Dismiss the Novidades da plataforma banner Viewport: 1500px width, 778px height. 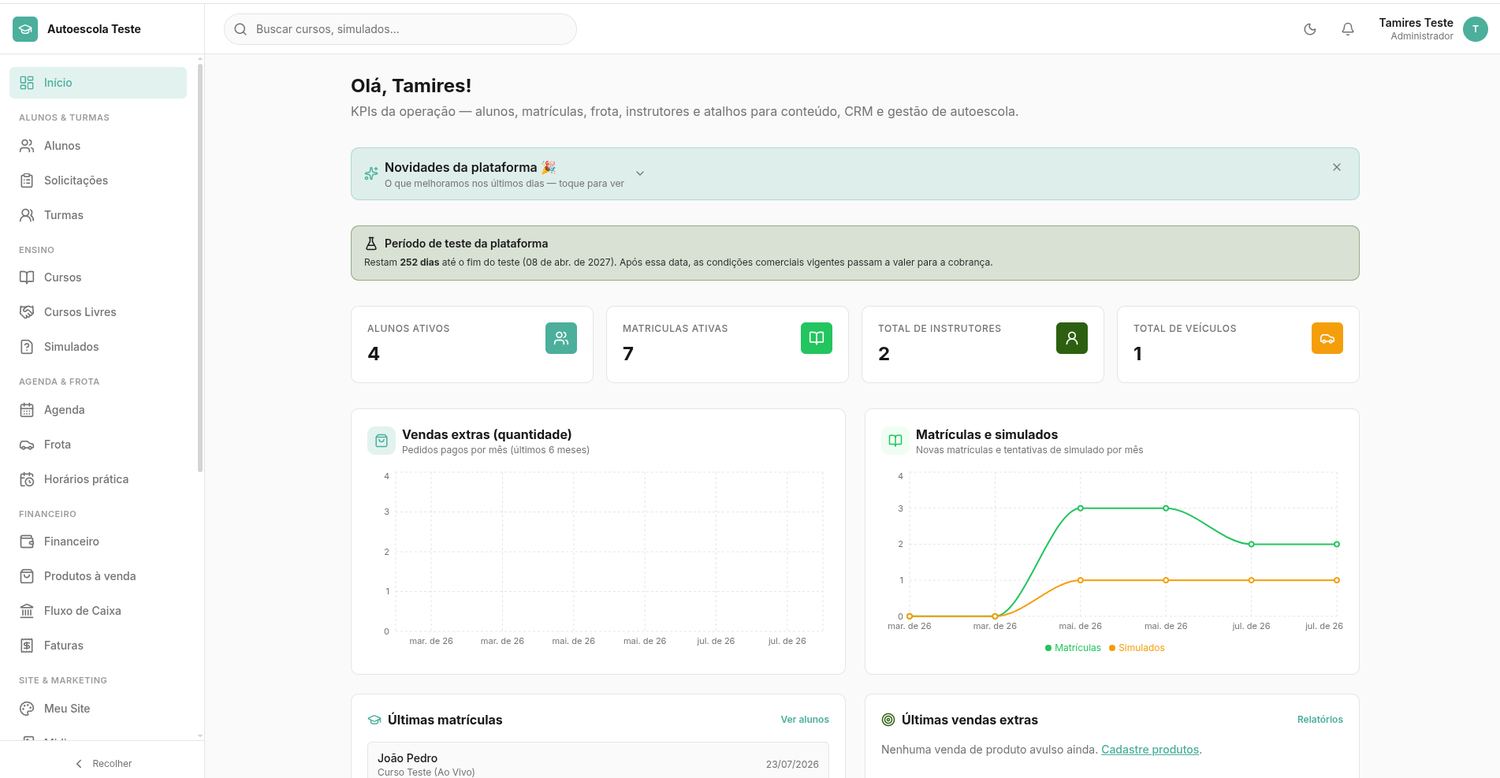pos(1337,167)
